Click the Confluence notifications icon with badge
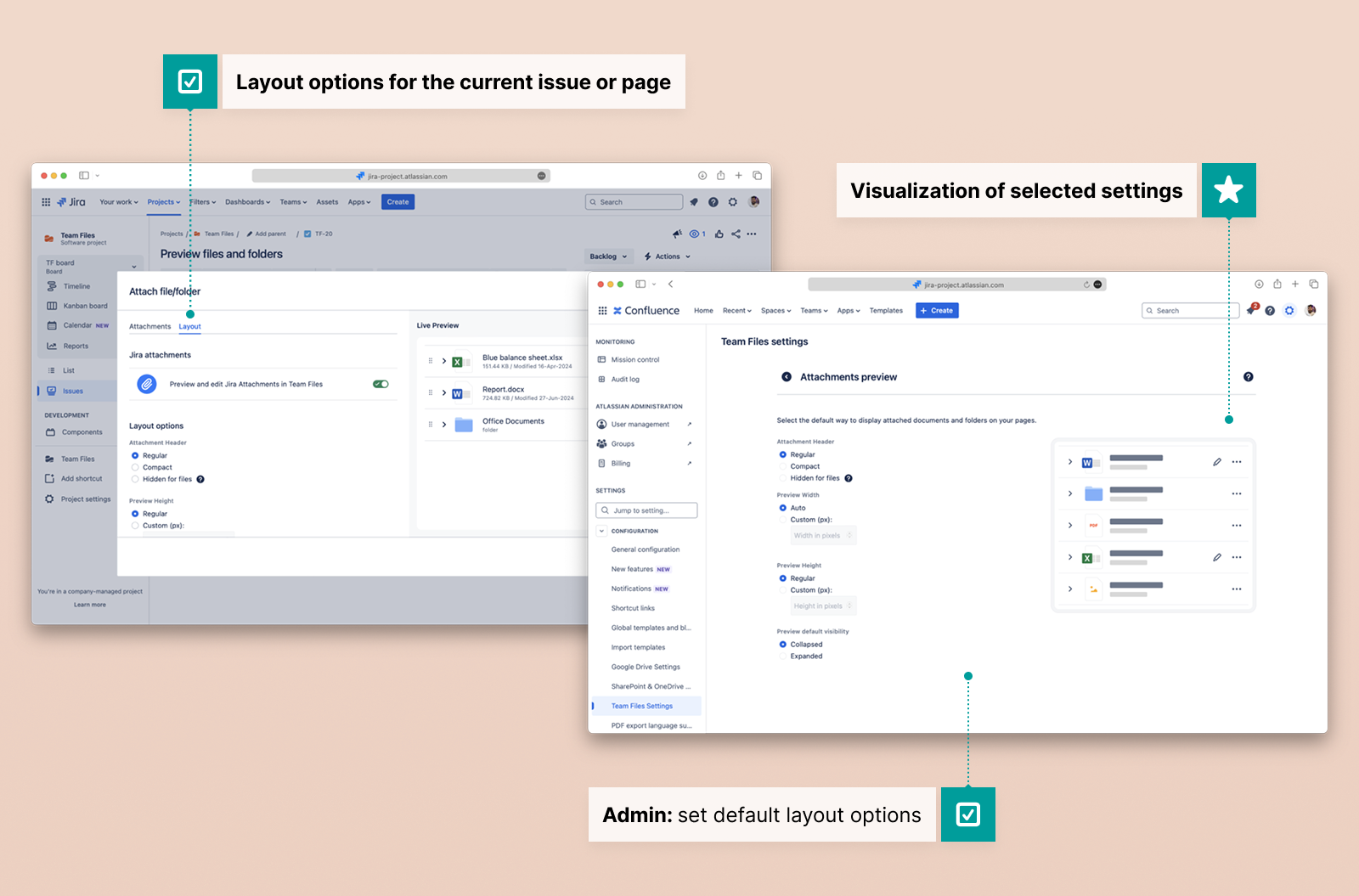The width and height of the screenshot is (1359, 896). [x=1252, y=310]
